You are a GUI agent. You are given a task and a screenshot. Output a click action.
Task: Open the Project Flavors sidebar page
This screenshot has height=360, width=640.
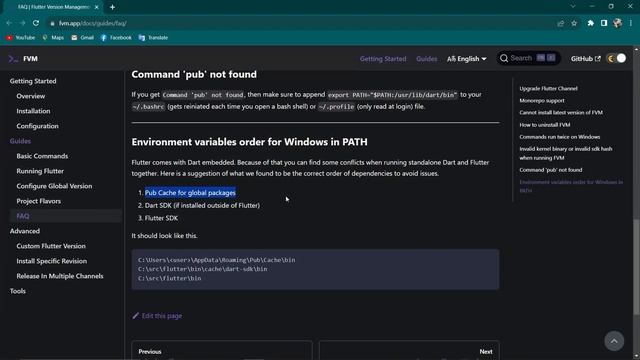tap(38, 201)
